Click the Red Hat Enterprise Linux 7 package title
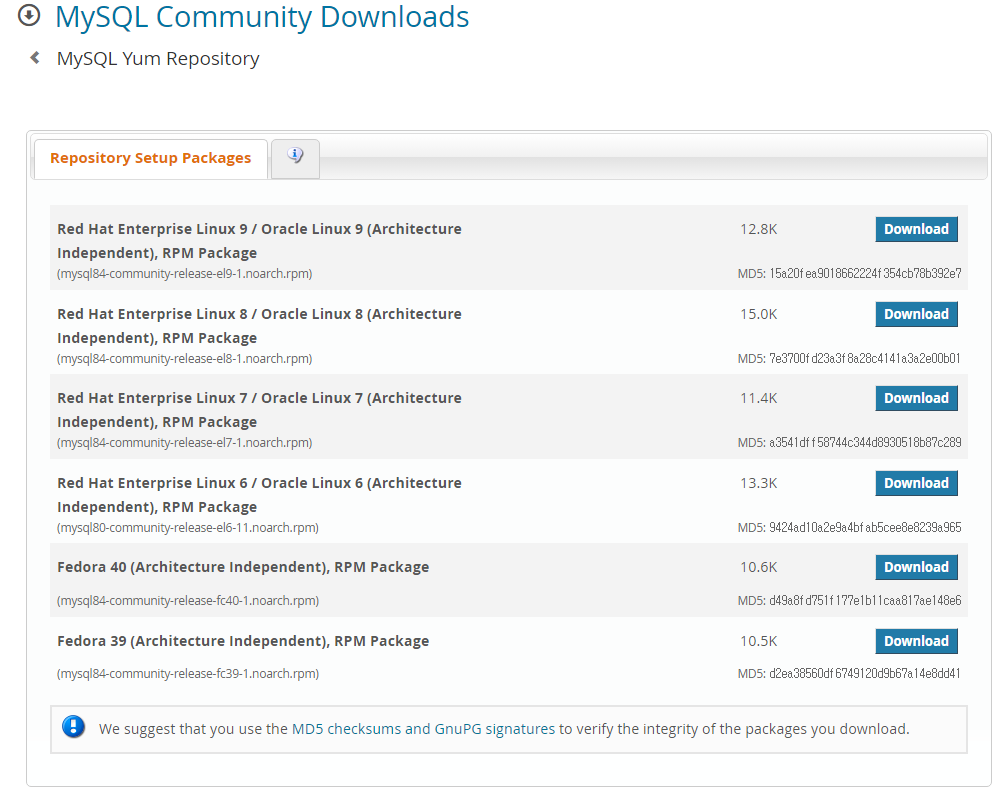1003x800 pixels. [259, 410]
